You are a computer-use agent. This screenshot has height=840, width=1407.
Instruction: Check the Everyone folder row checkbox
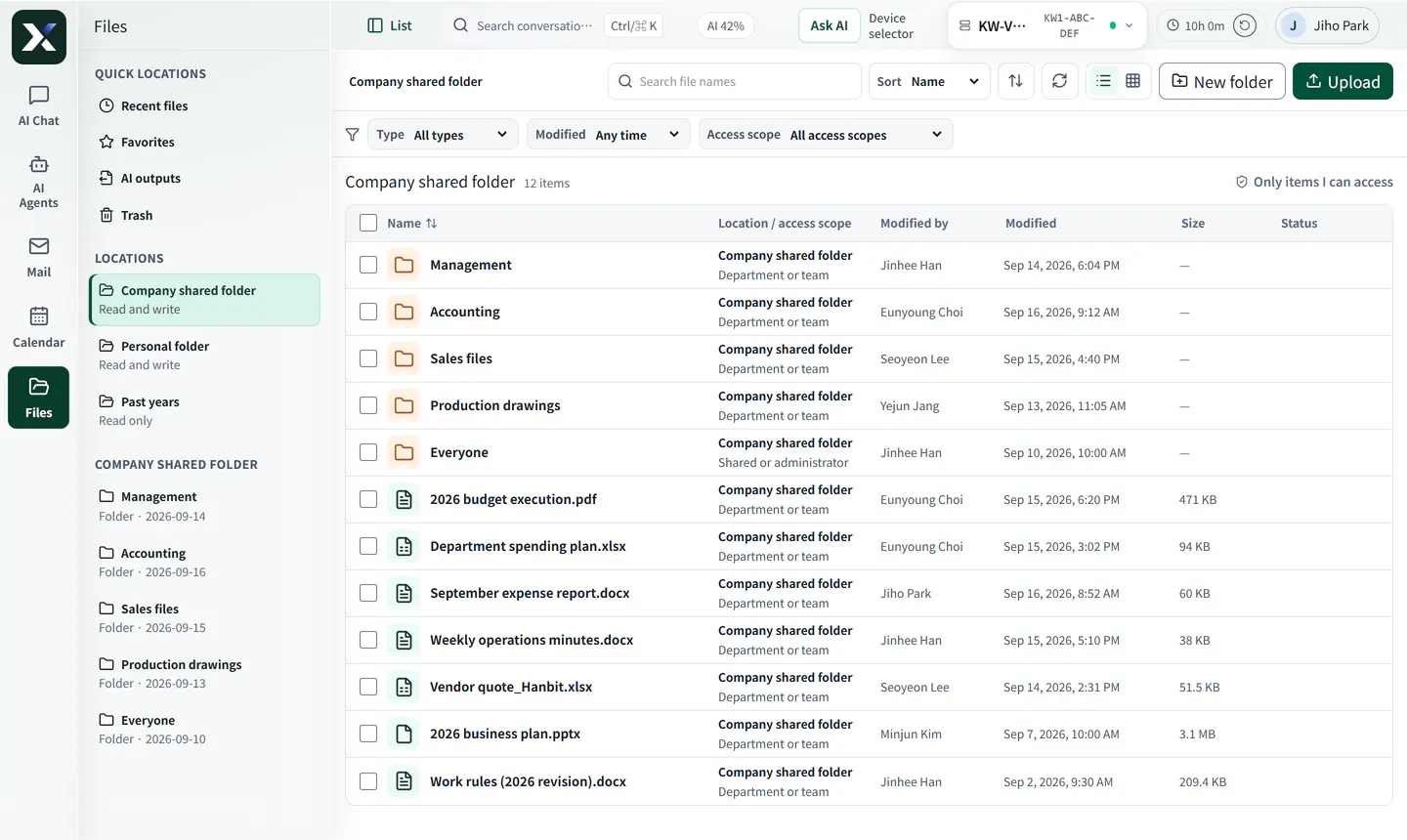[x=368, y=452]
